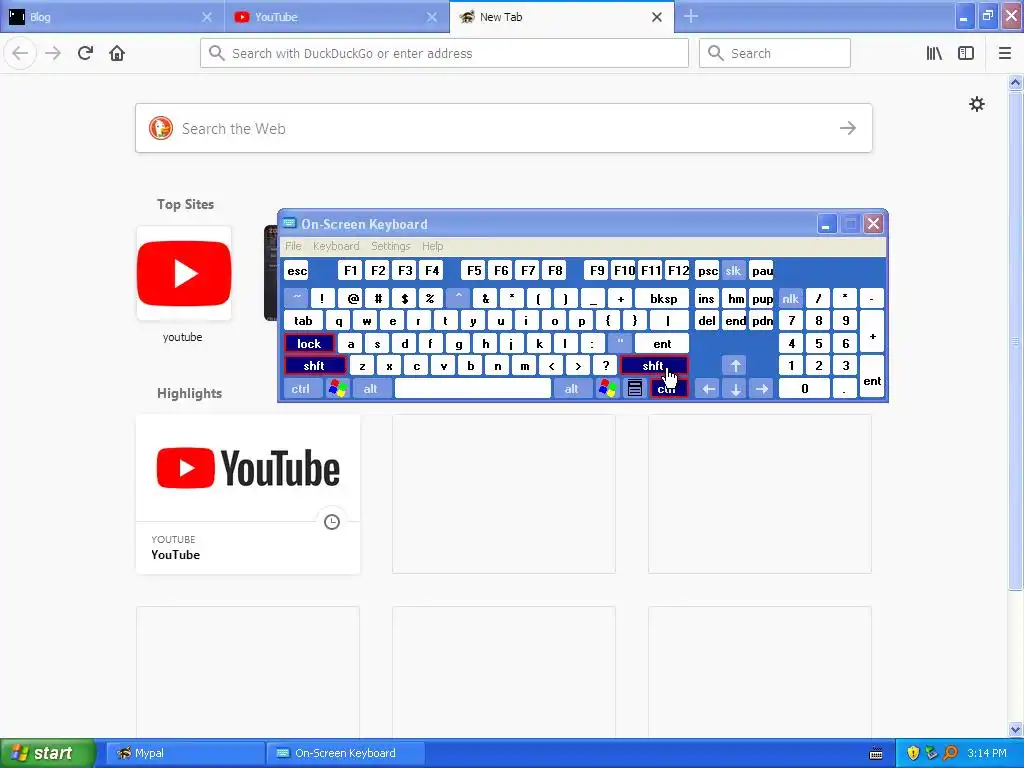
Task: Open the hamburger application menu
Action: point(1005,53)
